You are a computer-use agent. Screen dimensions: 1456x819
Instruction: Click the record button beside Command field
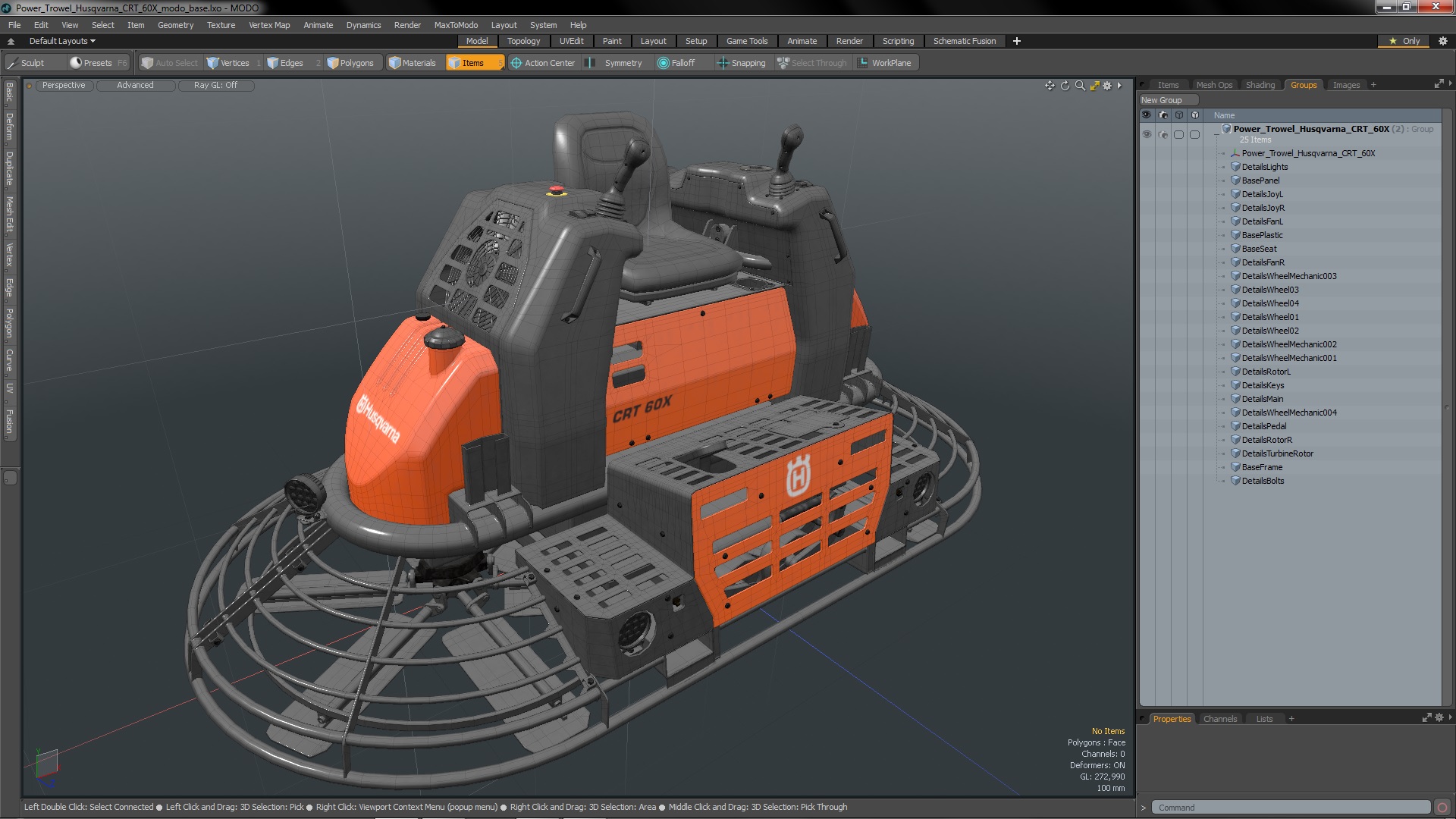tap(1442, 808)
